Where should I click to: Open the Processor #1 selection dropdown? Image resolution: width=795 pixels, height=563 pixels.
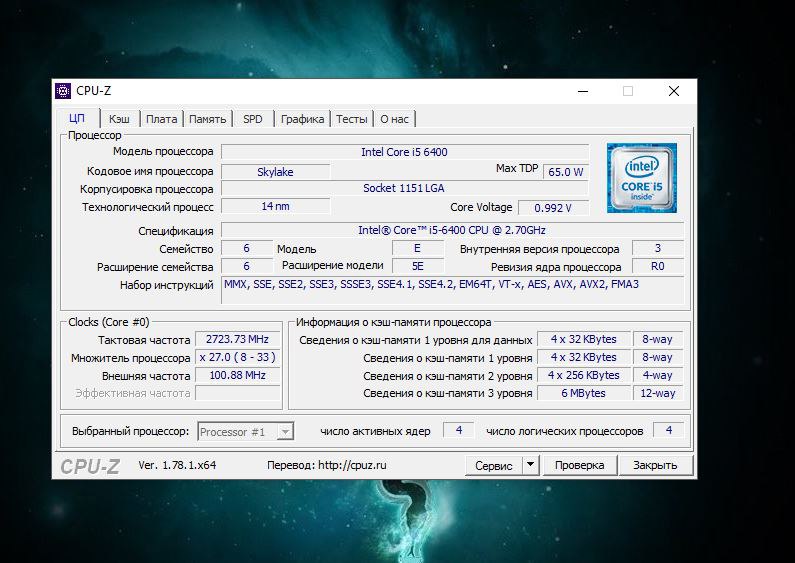(x=245, y=432)
